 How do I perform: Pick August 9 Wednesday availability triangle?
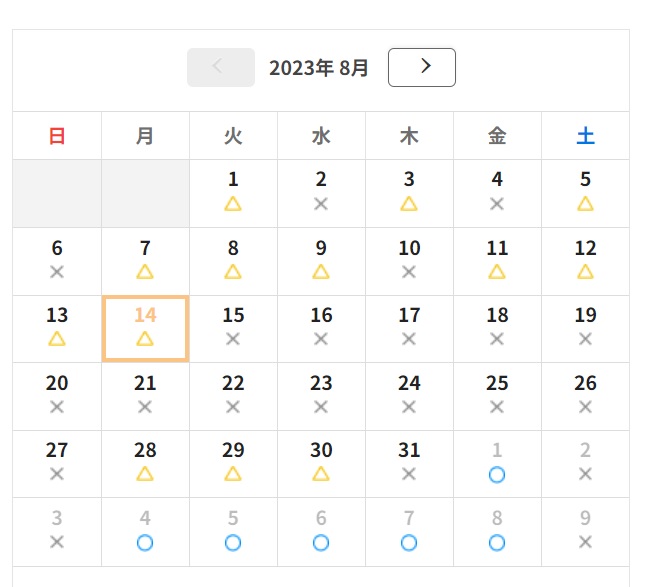click(x=321, y=272)
